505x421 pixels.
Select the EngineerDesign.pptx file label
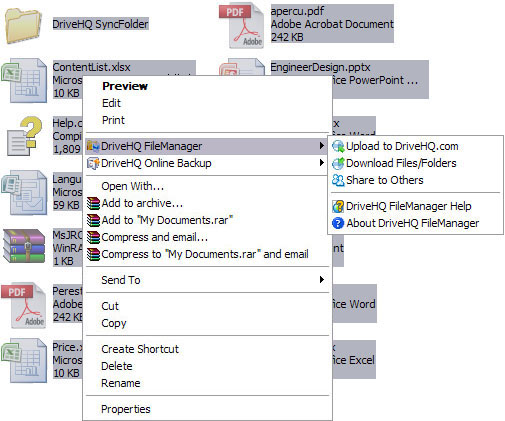point(320,67)
